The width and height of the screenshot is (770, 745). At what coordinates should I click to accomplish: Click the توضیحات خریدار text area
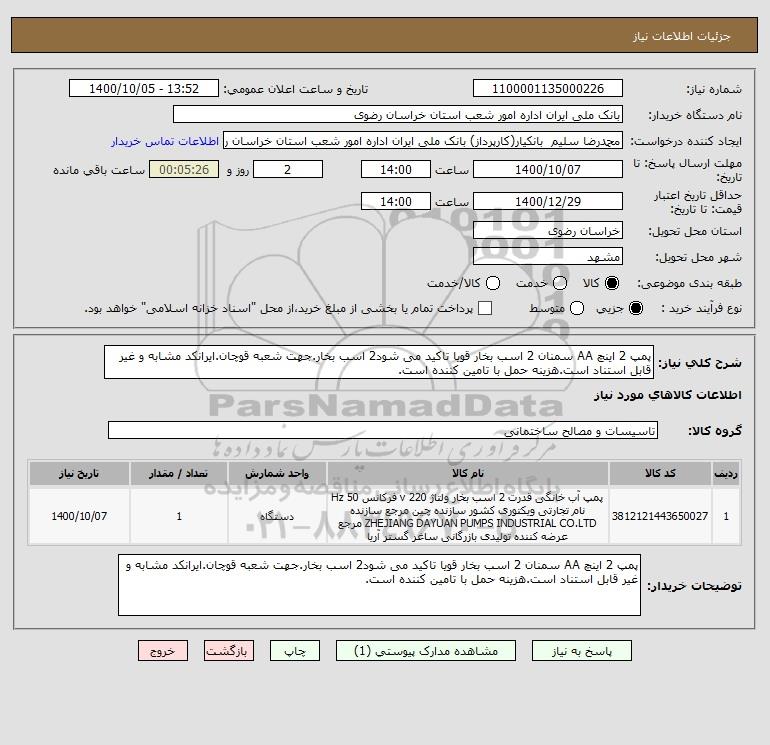tap(379, 585)
